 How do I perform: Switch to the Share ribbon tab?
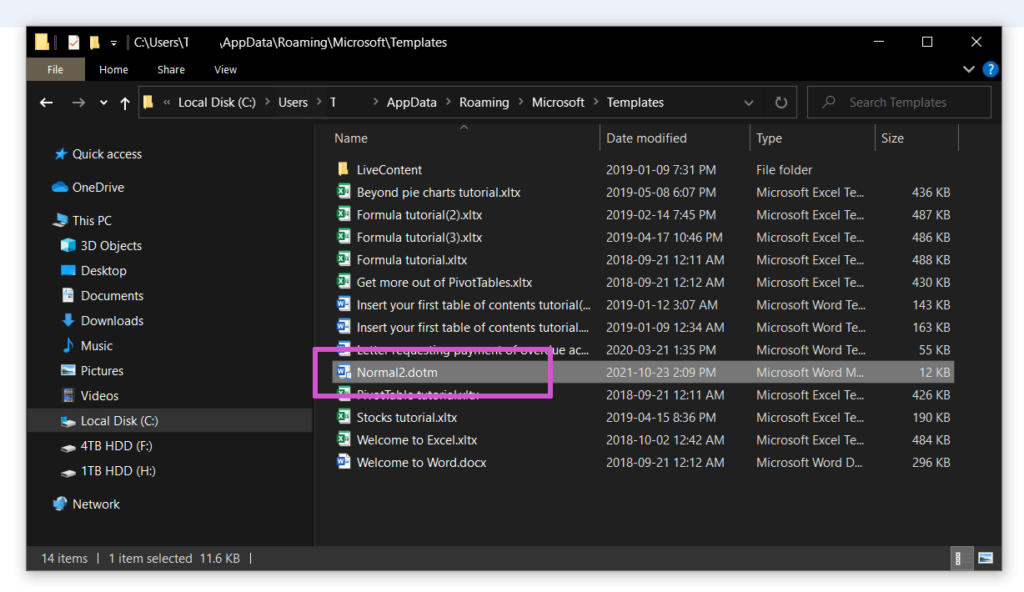(x=171, y=69)
